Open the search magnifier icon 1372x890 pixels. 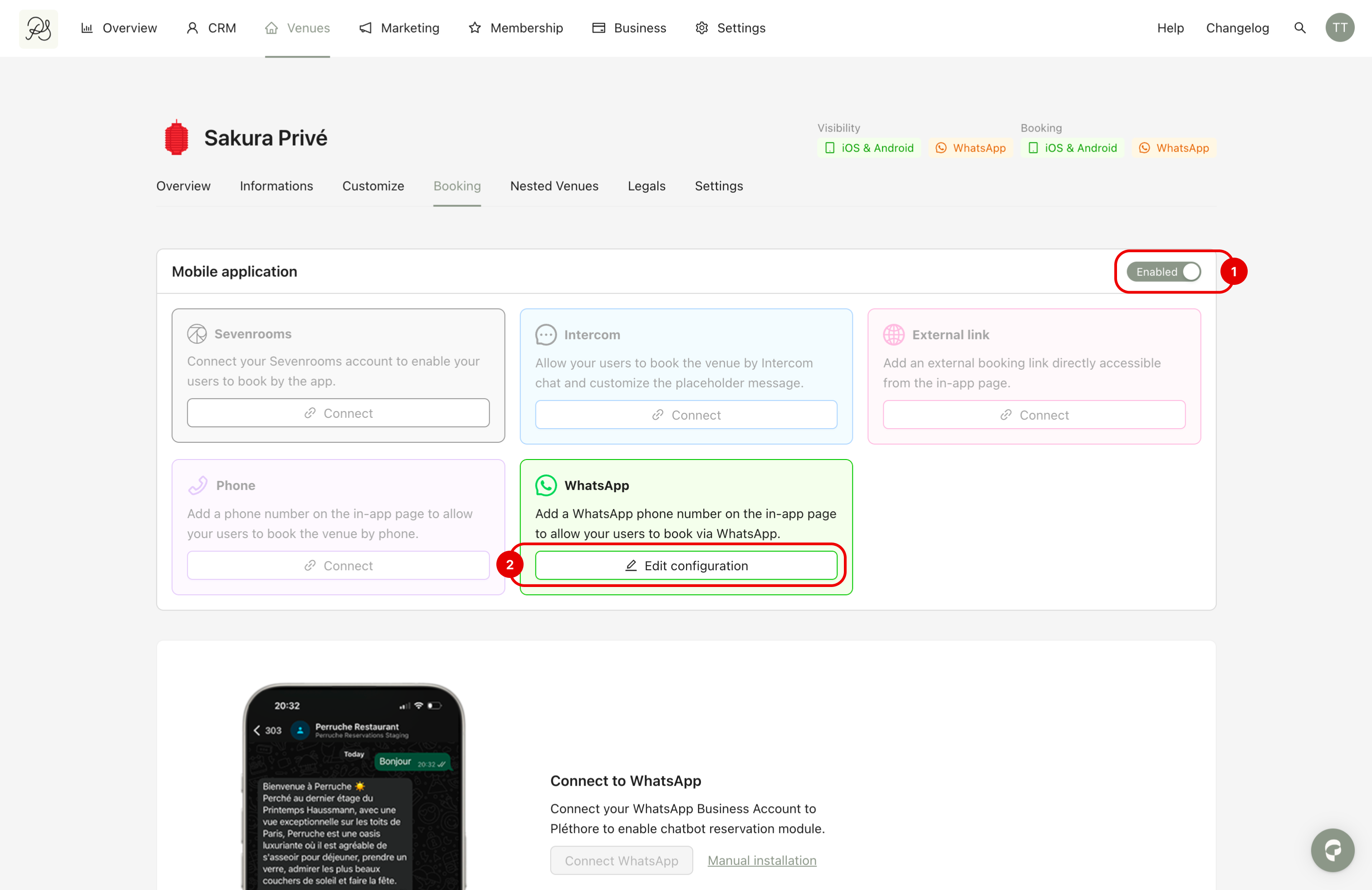click(x=1299, y=28)
